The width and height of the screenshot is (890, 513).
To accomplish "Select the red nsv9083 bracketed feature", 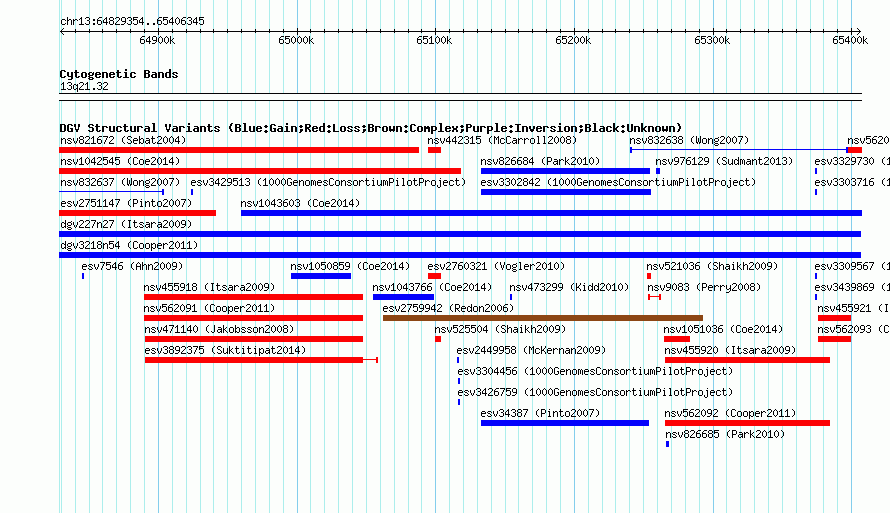I will pos(654,297).
